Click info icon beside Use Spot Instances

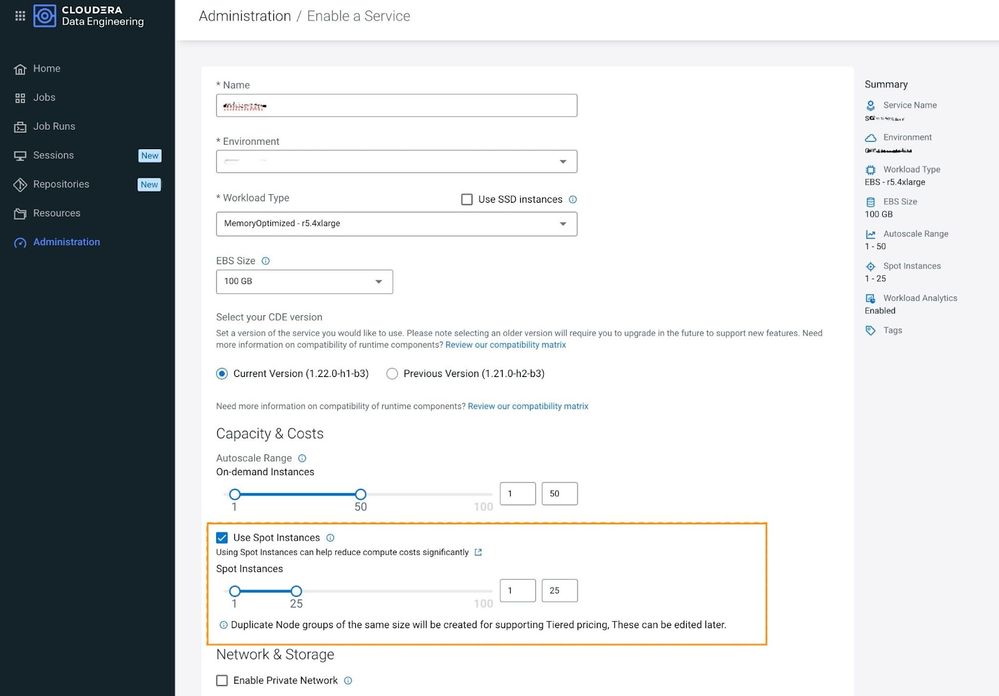pyautogui.click(x=330, y=538)
